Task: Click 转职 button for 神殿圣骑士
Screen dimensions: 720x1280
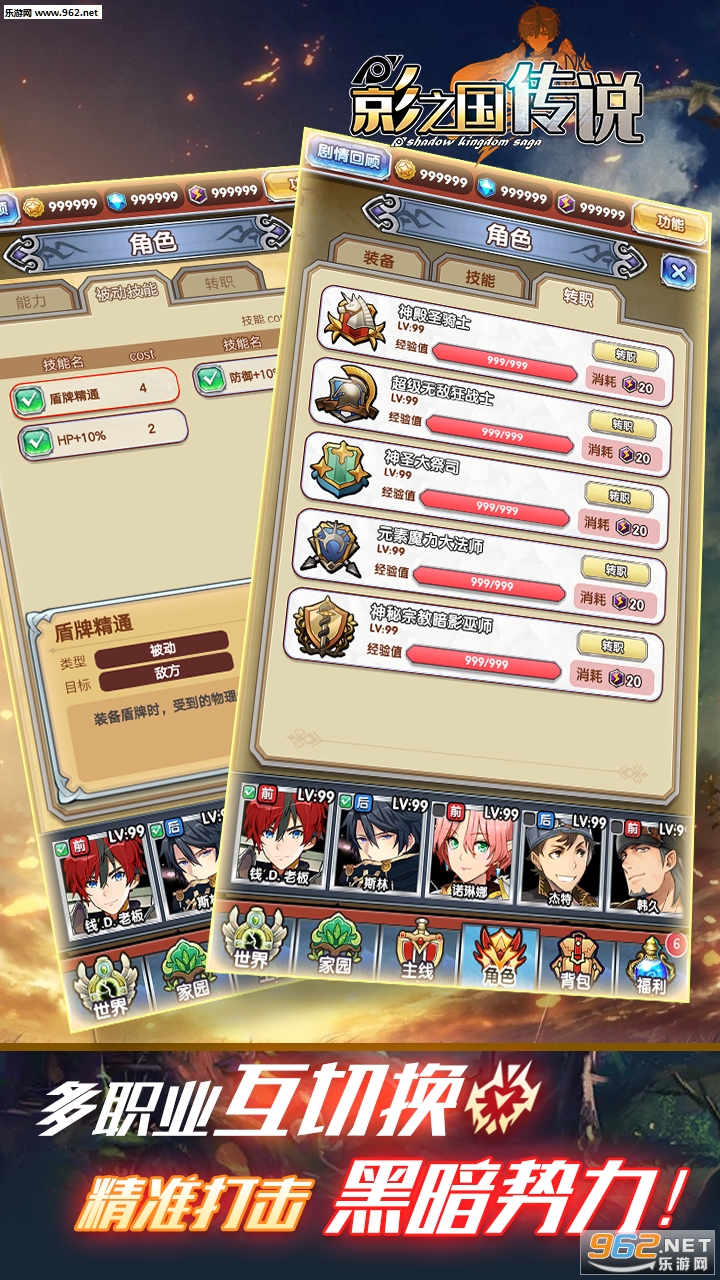Action: 624,355
